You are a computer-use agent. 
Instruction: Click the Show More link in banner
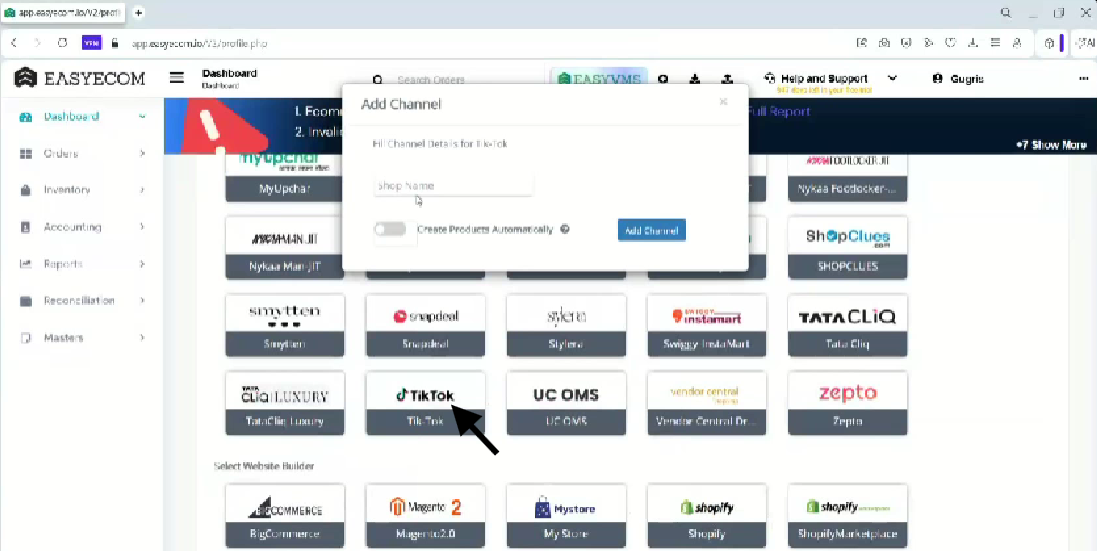pos(1051,145)
